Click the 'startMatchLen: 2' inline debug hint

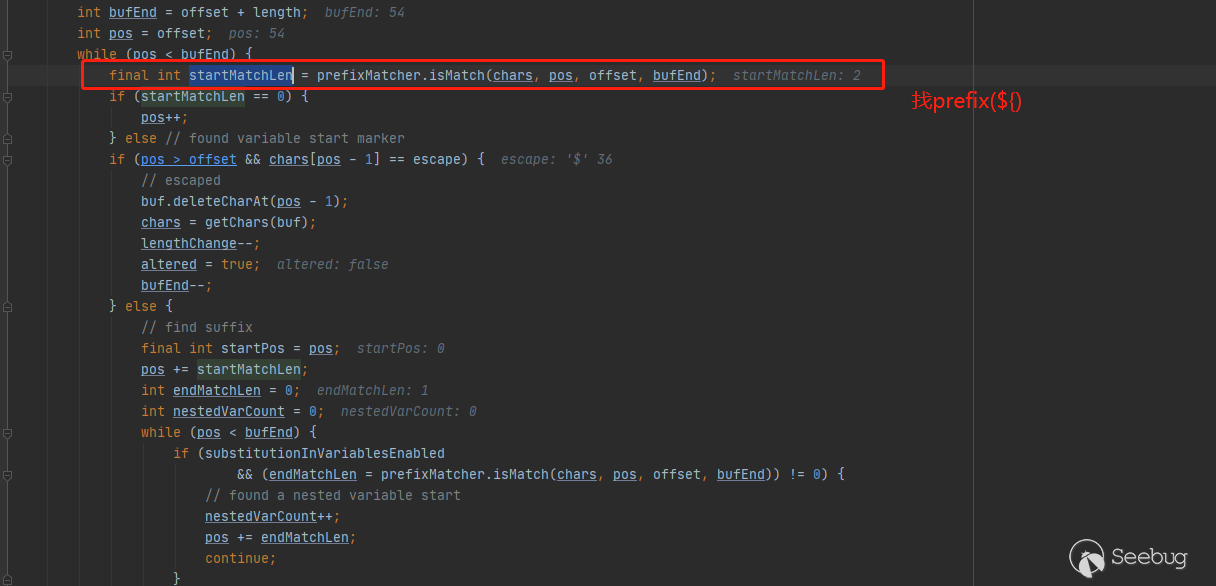(x=796, y=75)
